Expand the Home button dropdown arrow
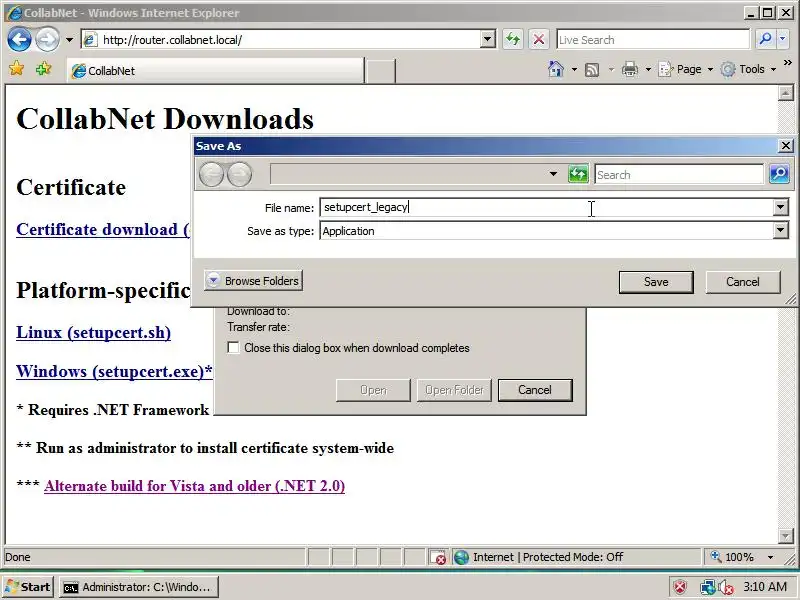 click(x=574, y=69)
